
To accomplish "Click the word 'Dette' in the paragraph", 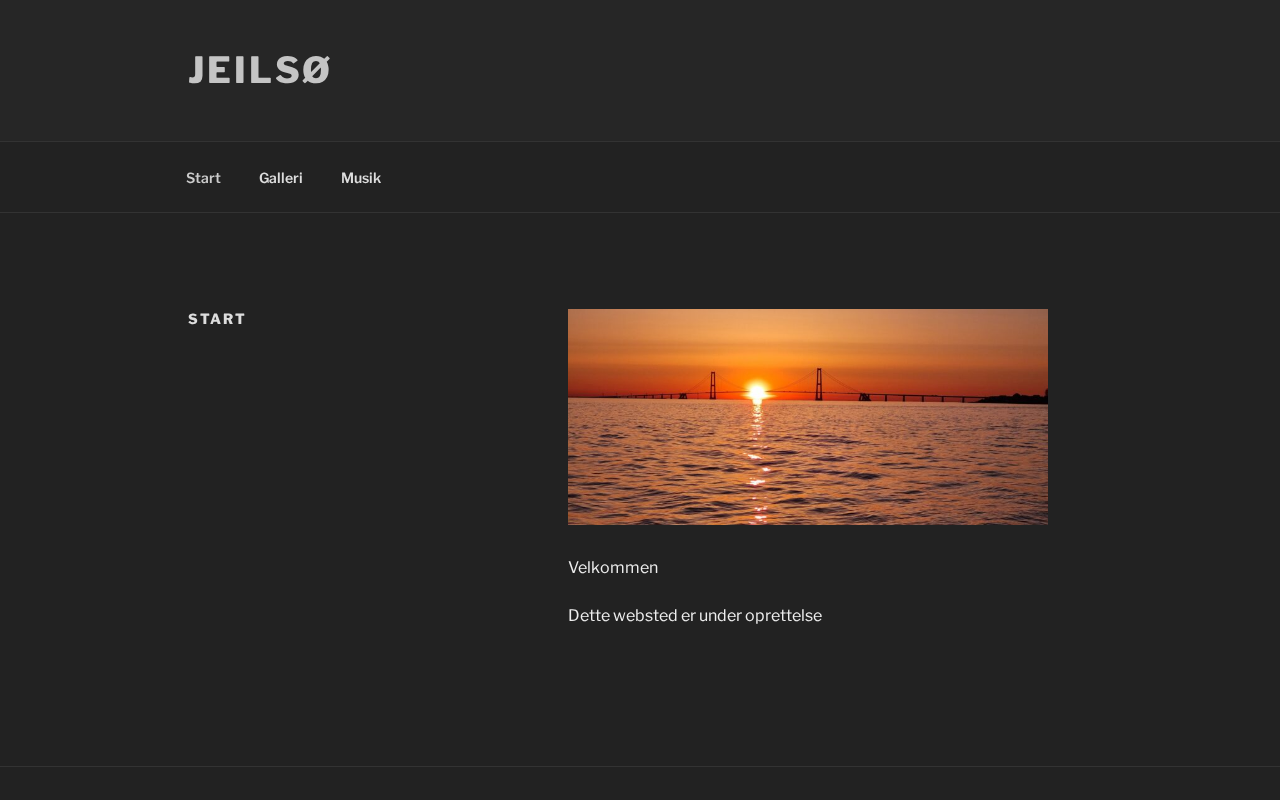I will (x=588, y=616).
